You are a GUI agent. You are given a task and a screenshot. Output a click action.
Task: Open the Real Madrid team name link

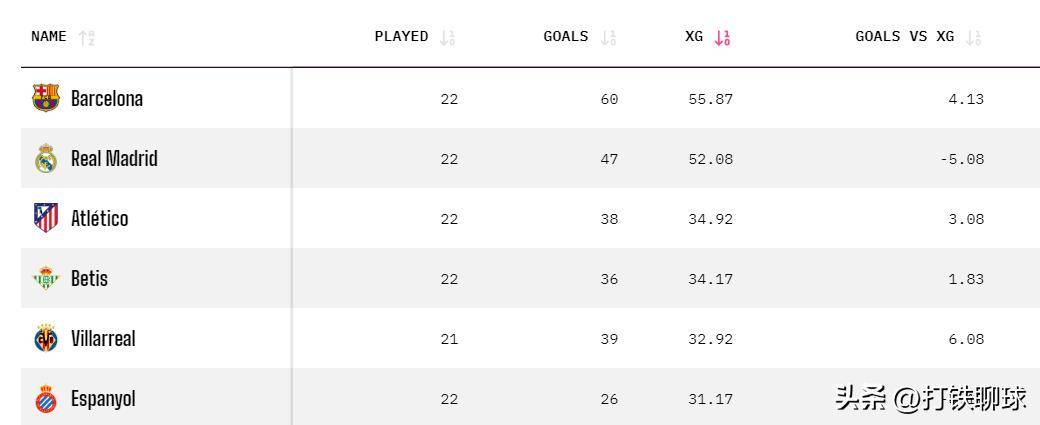tap(114, 158)
